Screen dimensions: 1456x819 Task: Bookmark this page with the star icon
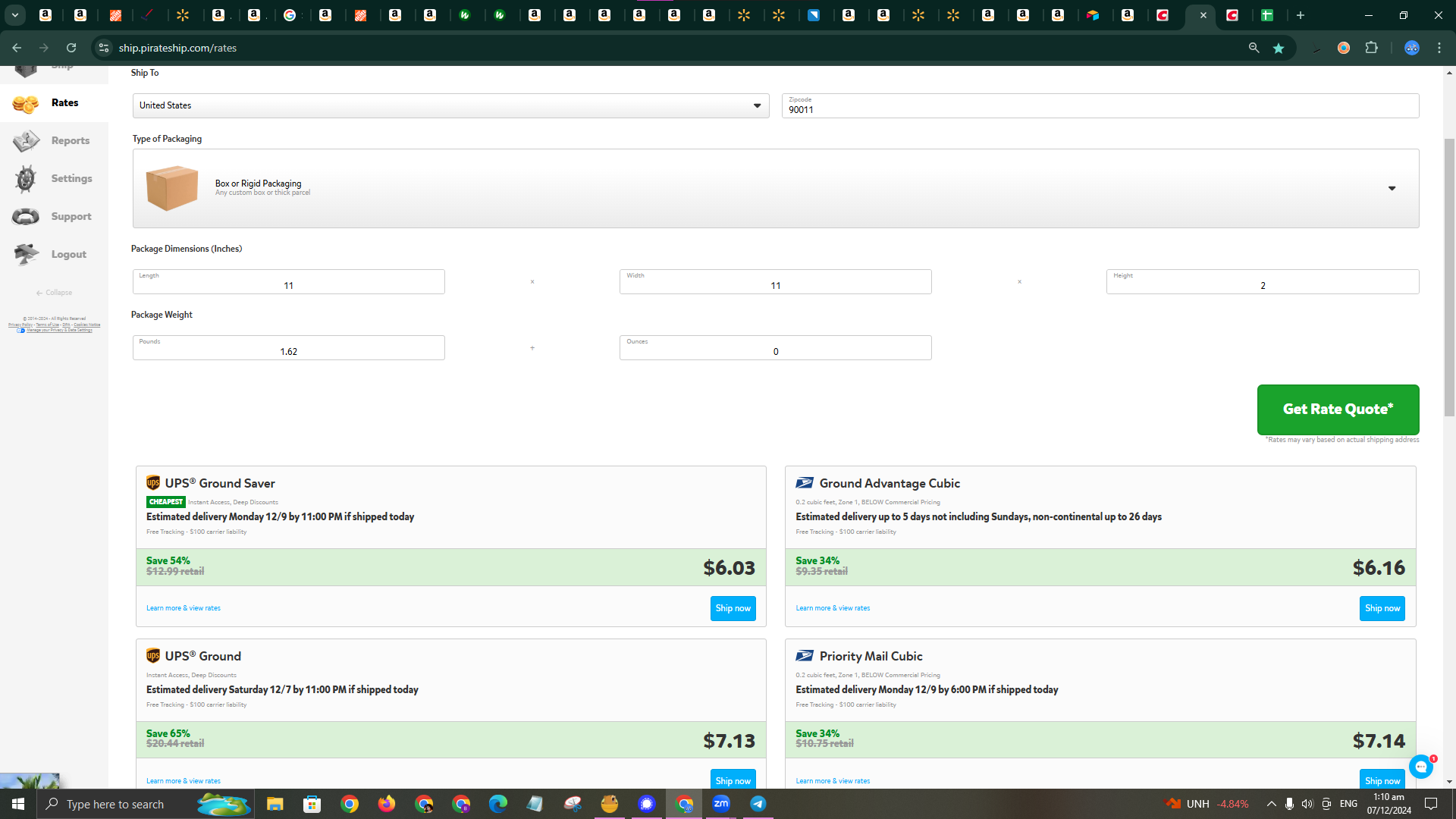click(1279, 48)
